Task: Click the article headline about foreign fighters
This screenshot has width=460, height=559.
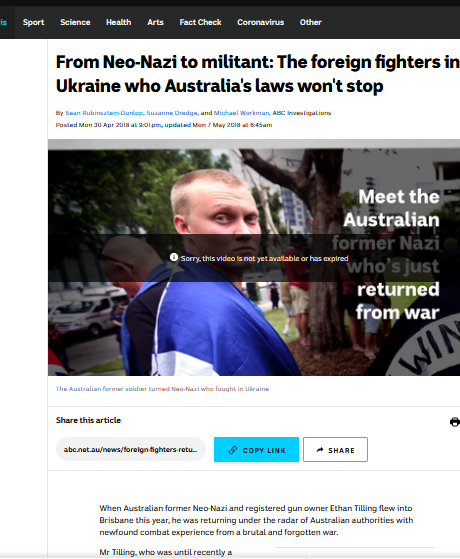Action: [257, 74]
